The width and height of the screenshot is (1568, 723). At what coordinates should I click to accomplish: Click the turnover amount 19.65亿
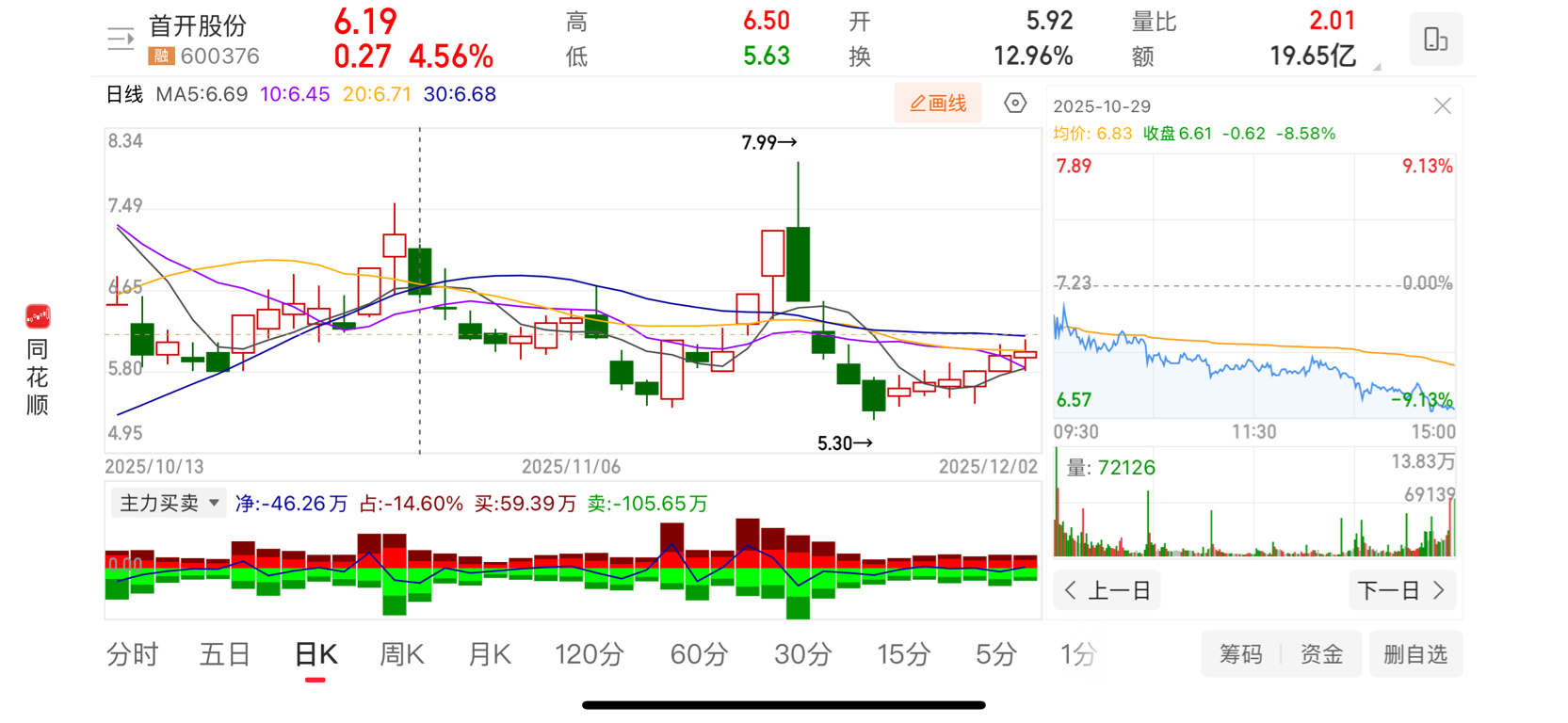1313,56
